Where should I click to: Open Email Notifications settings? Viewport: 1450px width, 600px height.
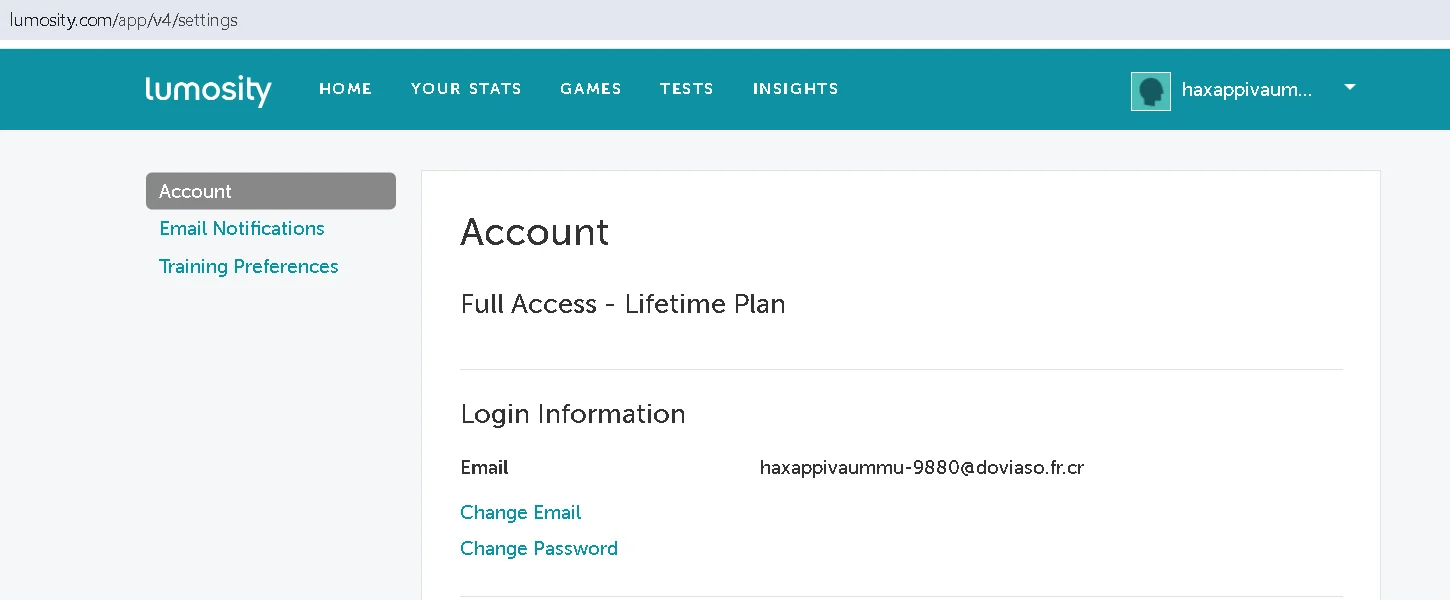pyautogui.click(x=242, y=229)
